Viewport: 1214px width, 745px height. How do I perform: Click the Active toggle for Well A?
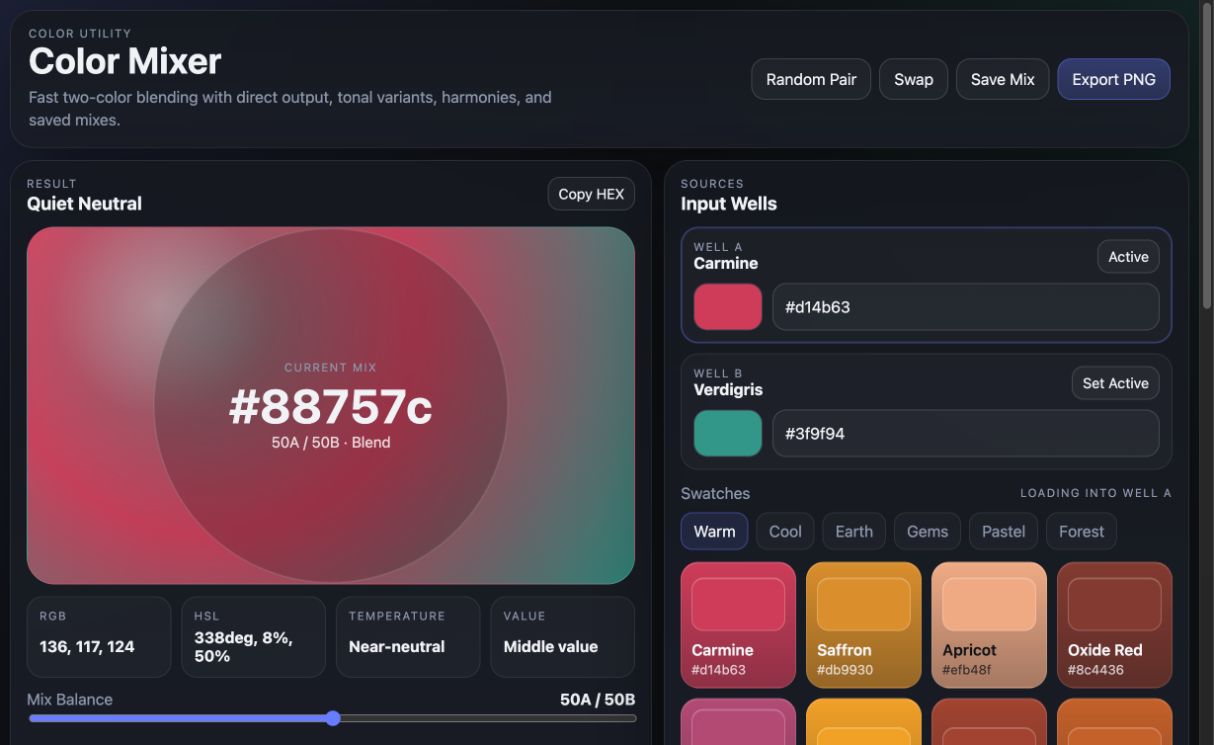click(x=1128, y=257)
